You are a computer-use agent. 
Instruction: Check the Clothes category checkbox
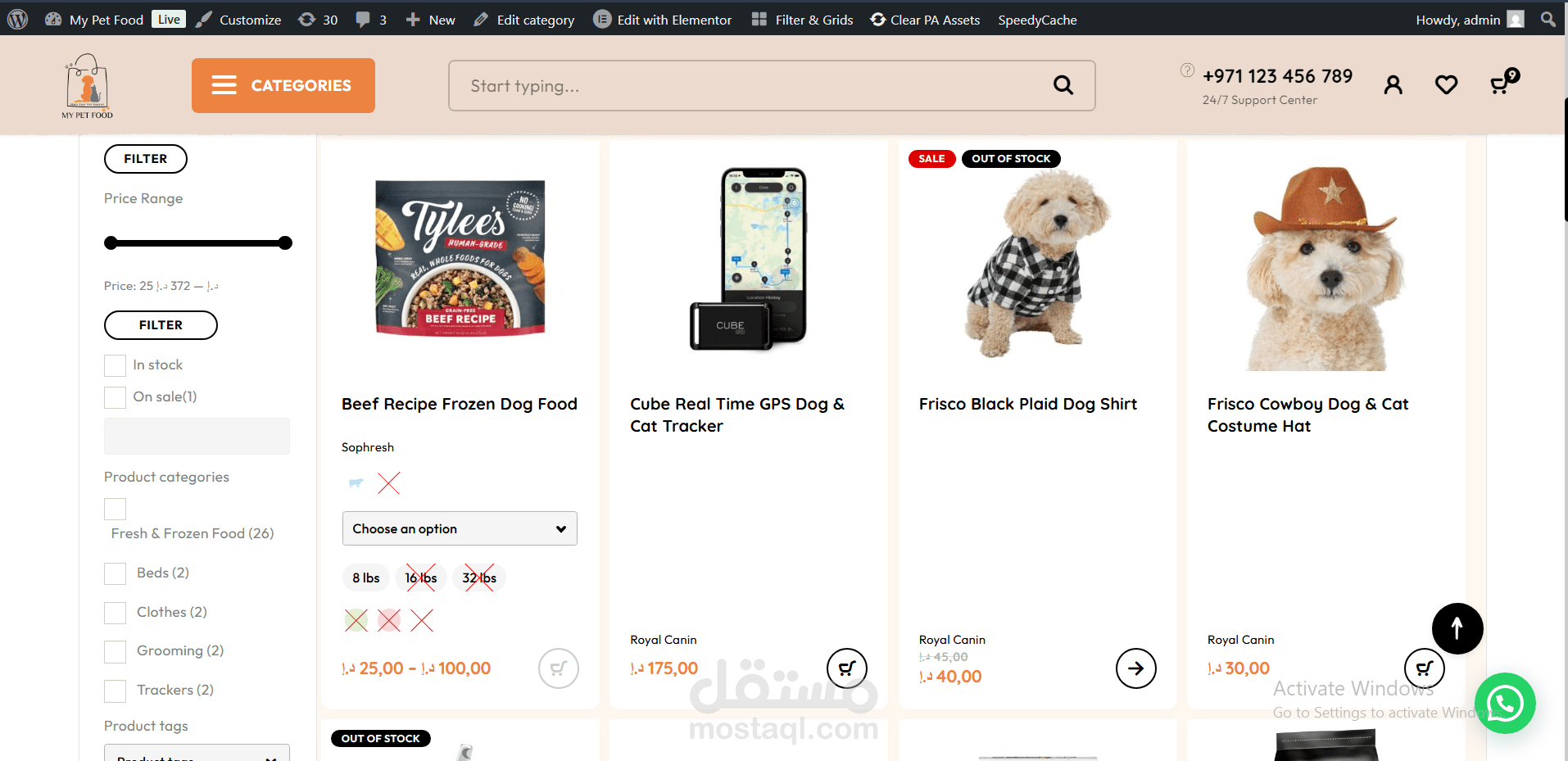pyautogui.click(x=115, y=613)
